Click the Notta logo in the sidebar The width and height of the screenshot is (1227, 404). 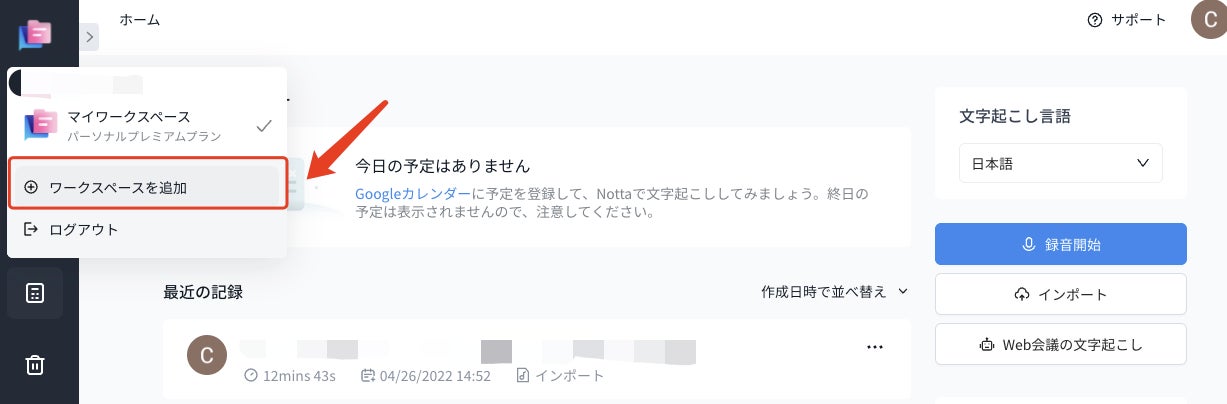pos(37,35)
